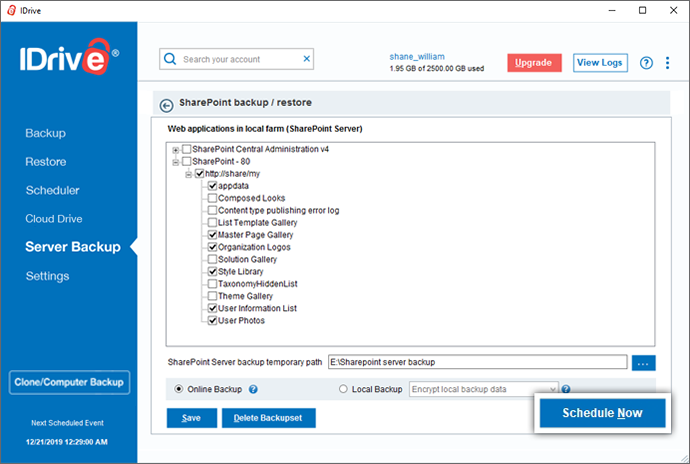Click the 'Next Scheduled Event' label
This screenshot has width=690, height=464.
(x=67, y=423)
